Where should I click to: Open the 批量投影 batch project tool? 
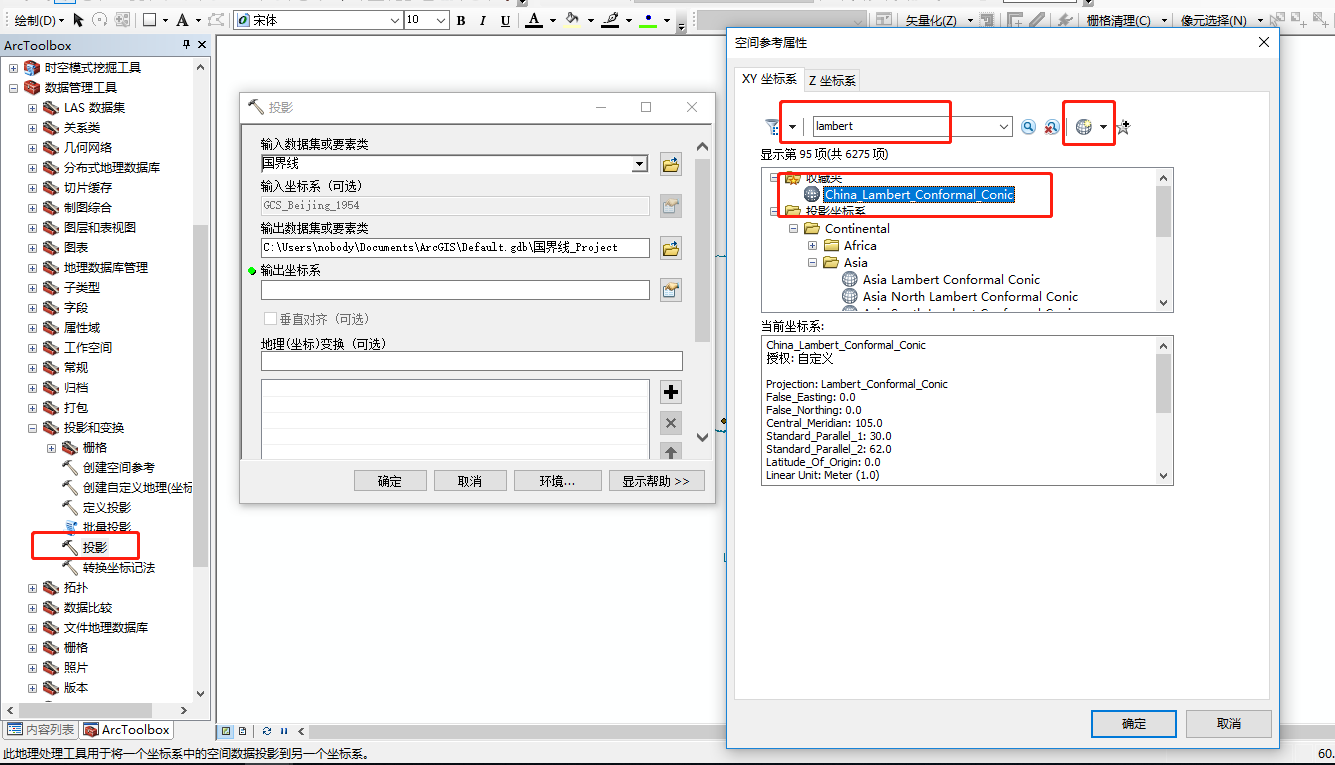(106, 527)
